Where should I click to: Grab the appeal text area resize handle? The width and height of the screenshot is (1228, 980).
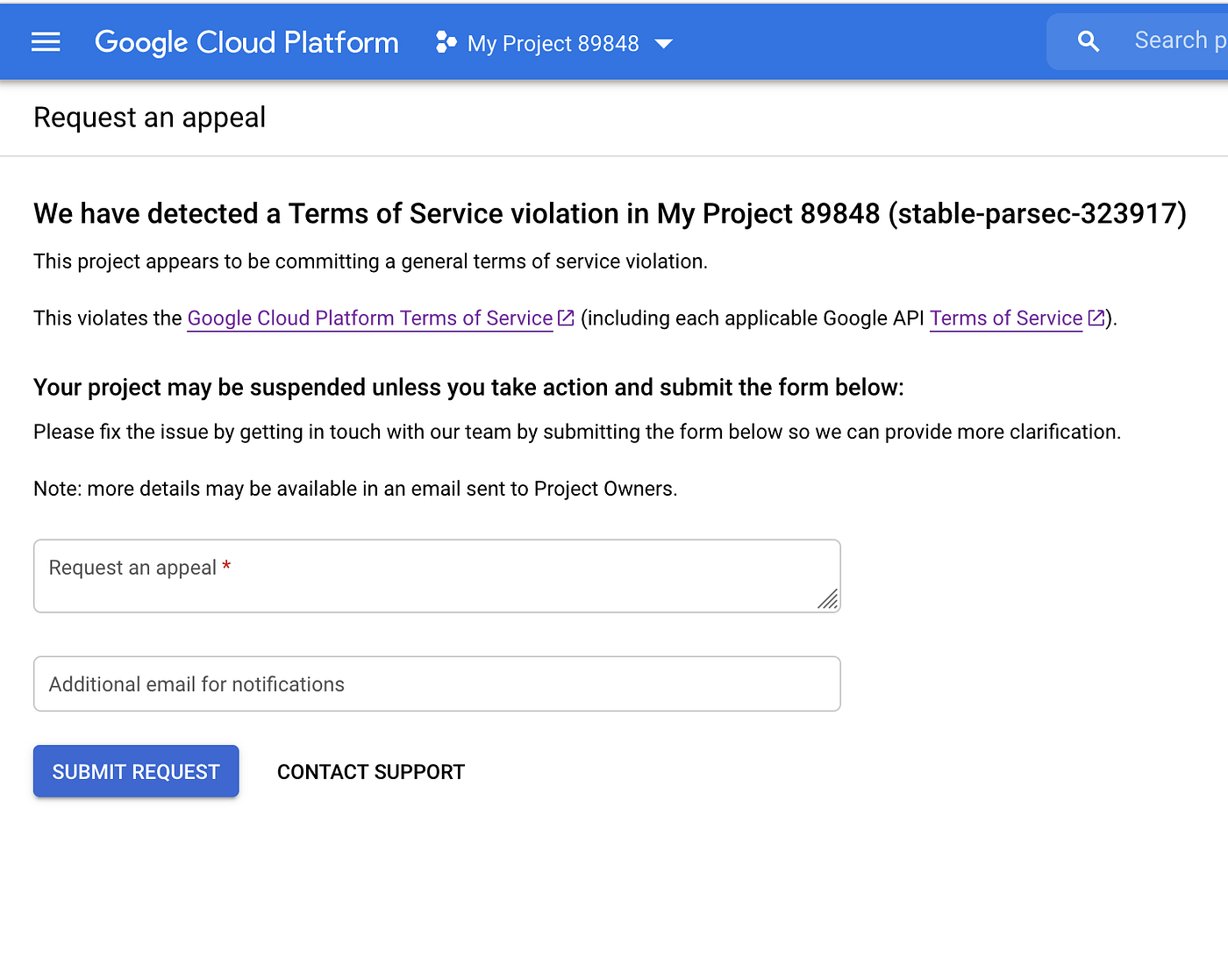pyautogui.click(x=828, y=599)
